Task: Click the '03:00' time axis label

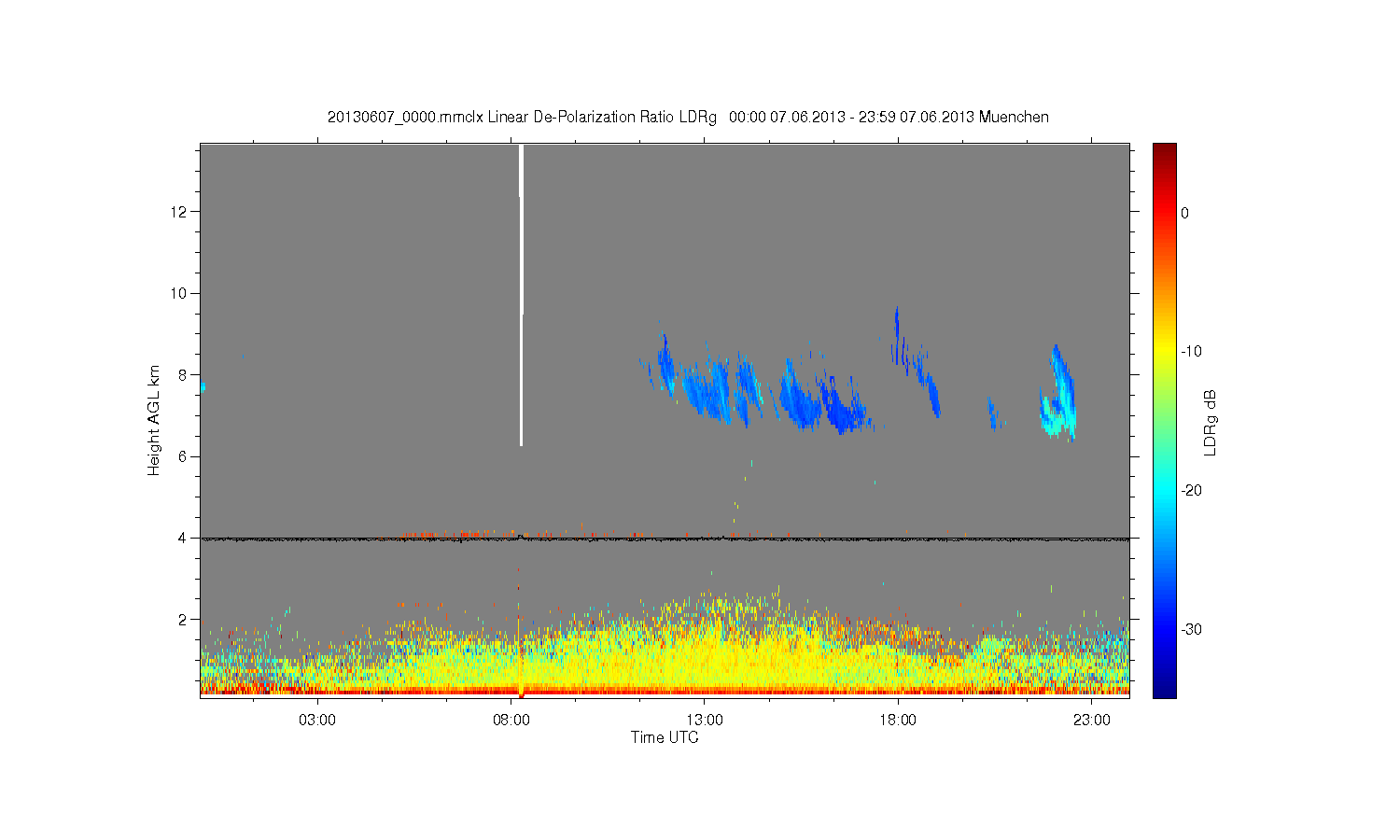Action: click(x=317, y=720)
